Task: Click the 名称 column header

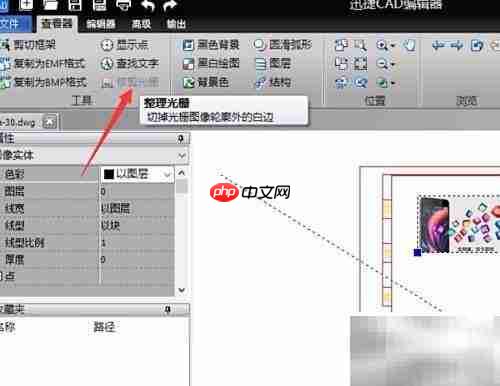Action: click(7, 327)
